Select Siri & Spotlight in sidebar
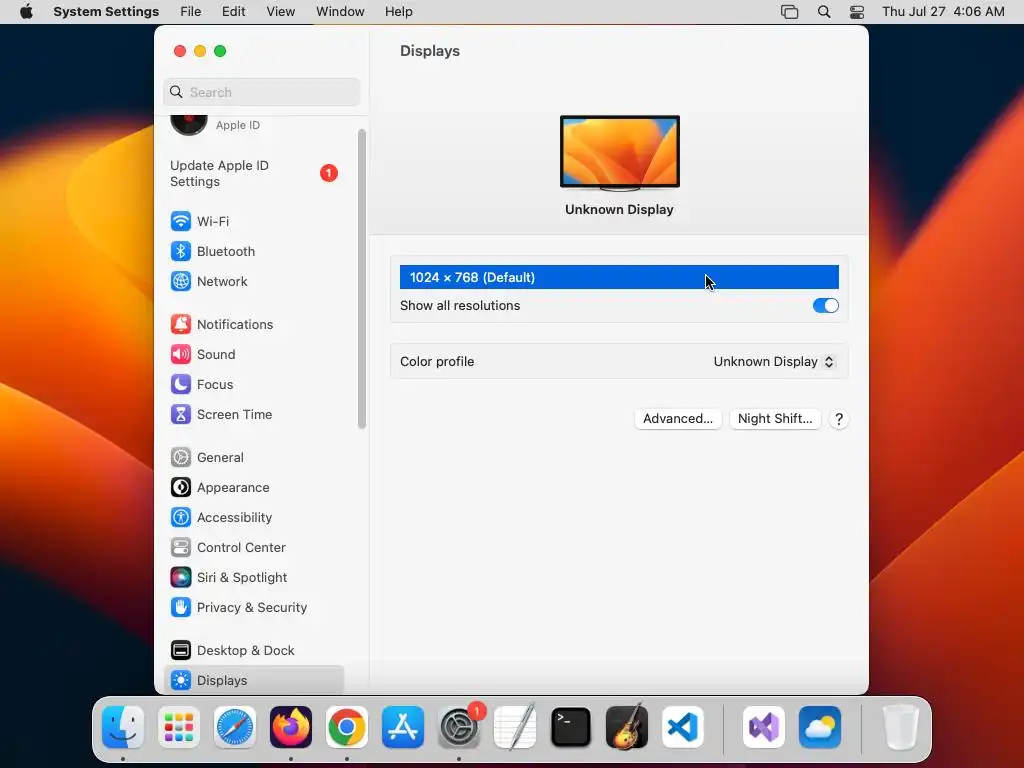This screenshot has height=768, width=1024. [253, 578]
